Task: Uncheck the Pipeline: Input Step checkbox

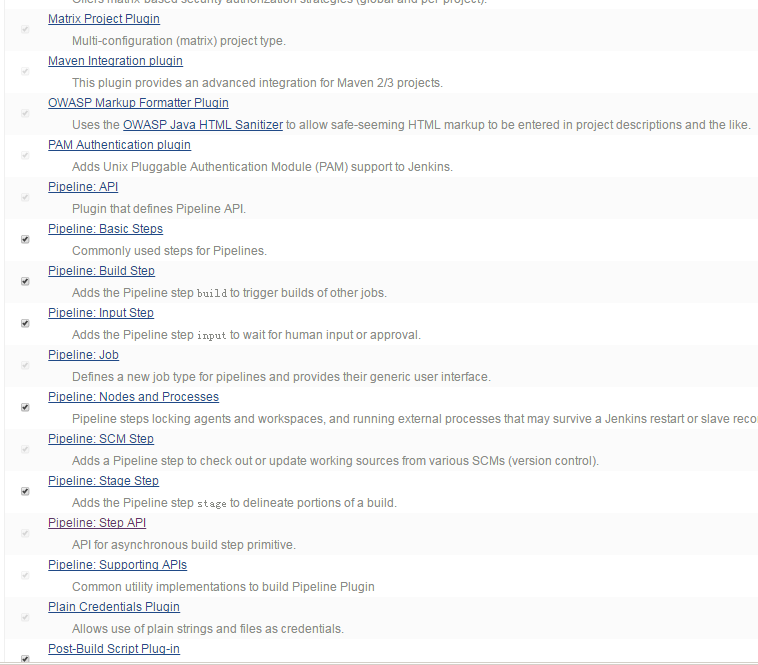Action: (x=25, y=324)
